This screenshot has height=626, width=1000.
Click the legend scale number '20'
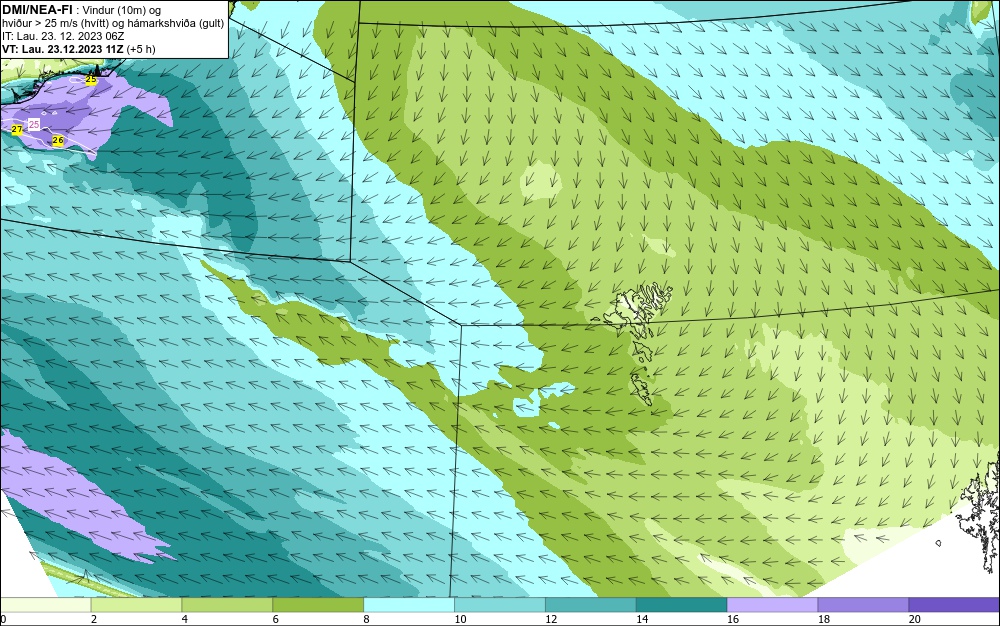tap(915, 619)
